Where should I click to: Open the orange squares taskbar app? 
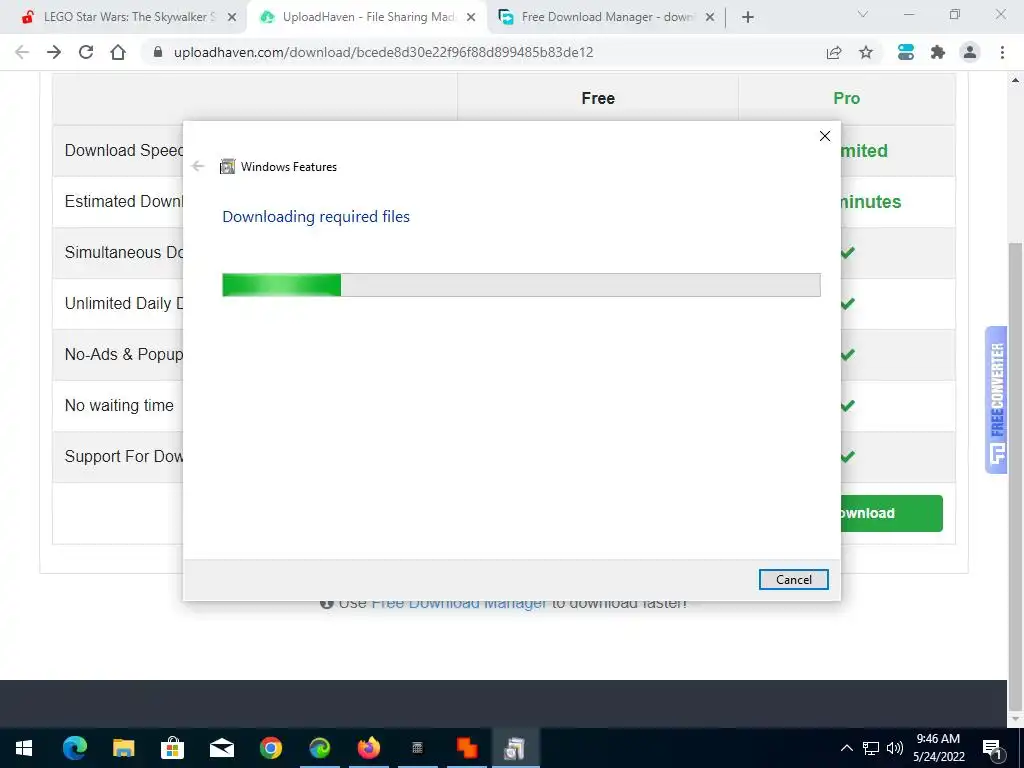tap(466, 748)
